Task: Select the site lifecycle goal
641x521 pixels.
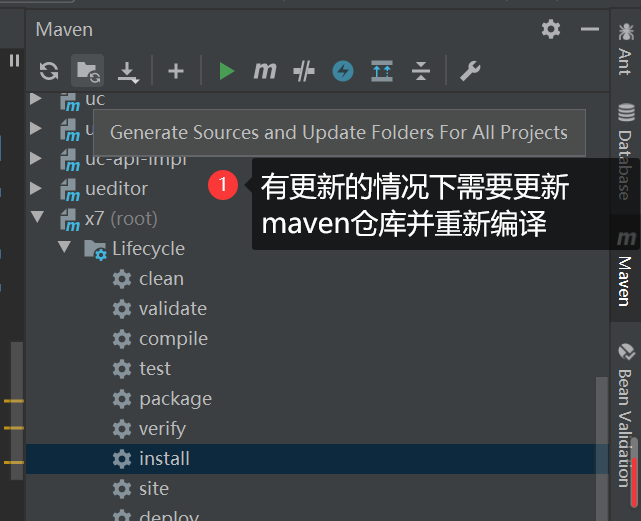Action: pos(154,489)
